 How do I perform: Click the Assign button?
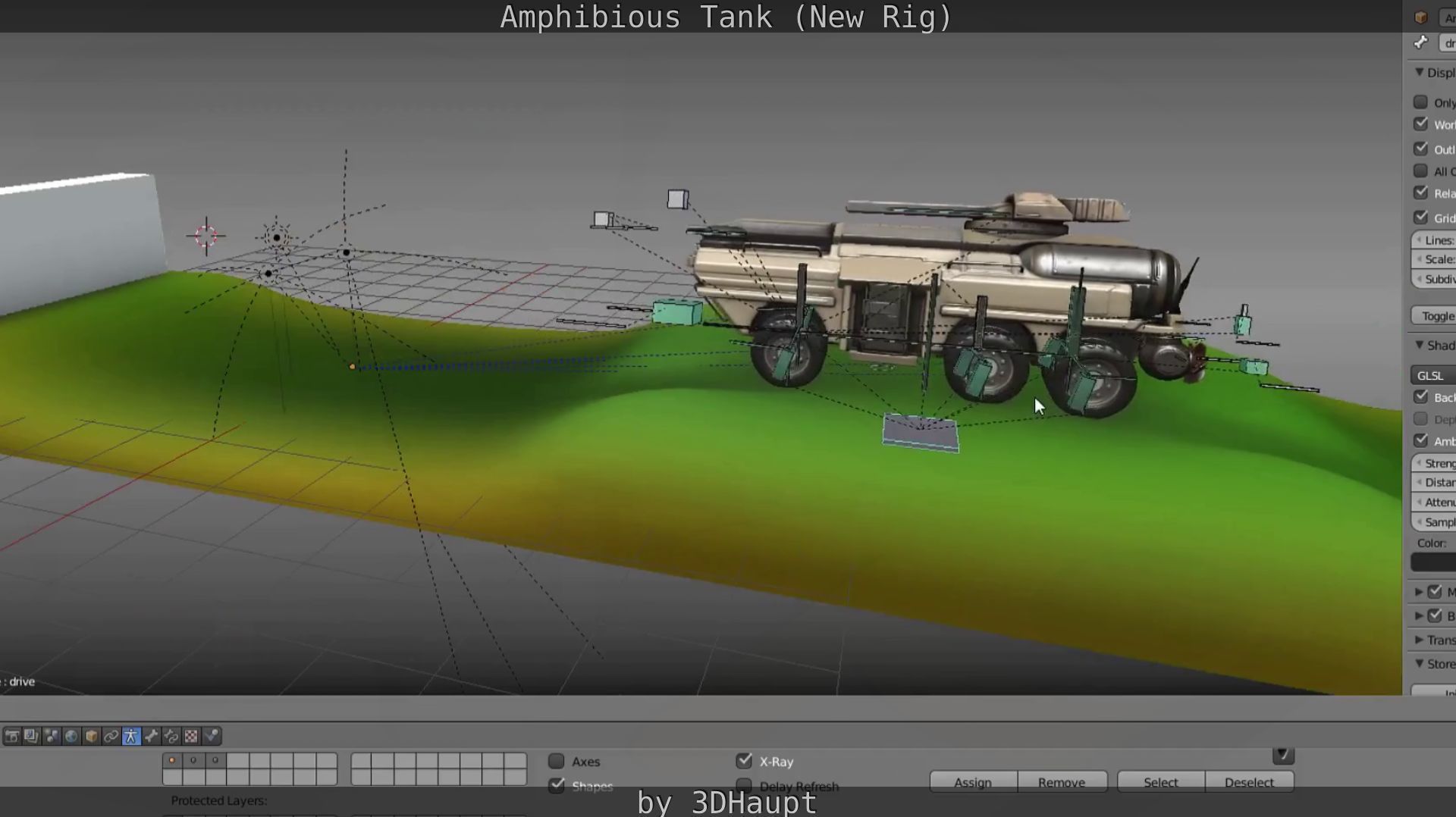pyautogui.click(x=973, y=782)
